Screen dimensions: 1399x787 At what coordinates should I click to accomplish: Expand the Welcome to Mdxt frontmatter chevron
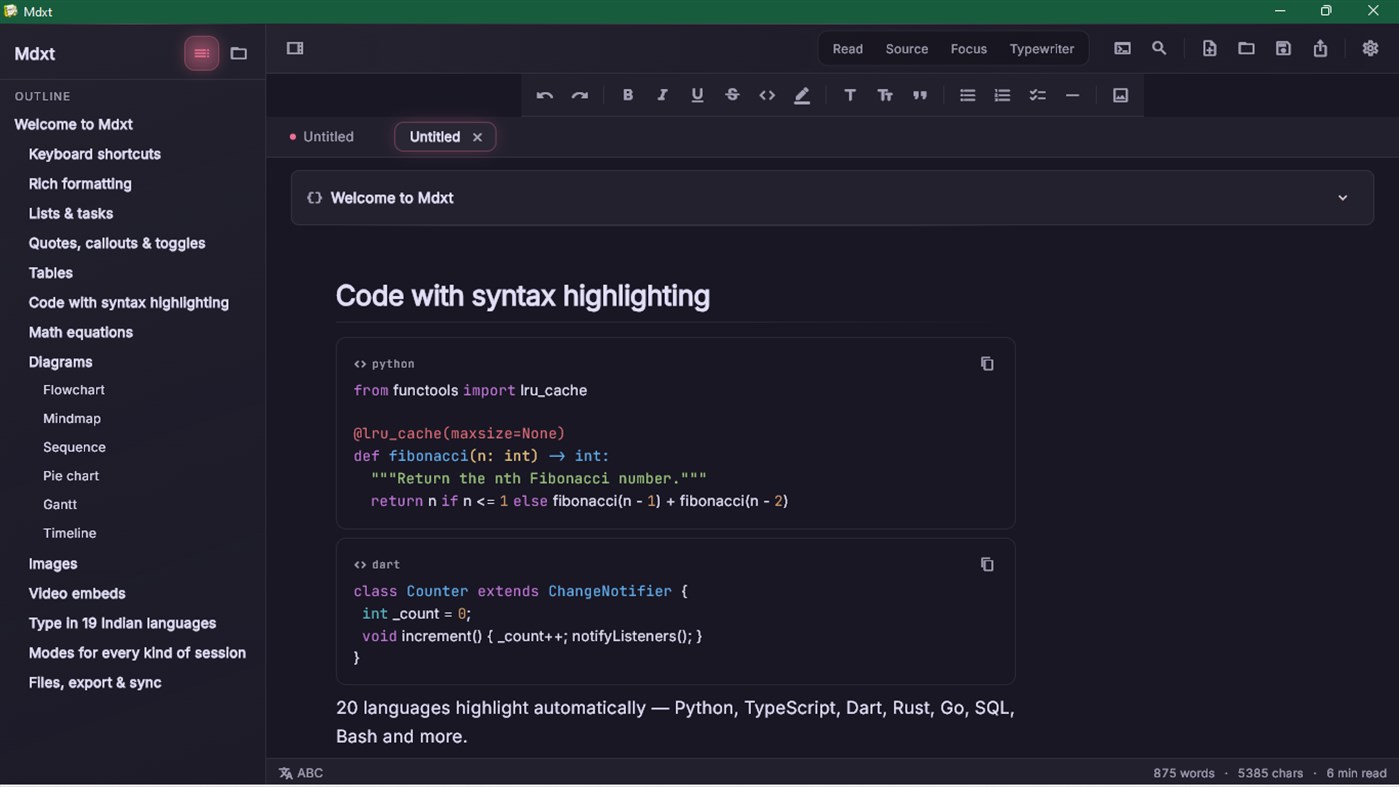(1343, 198)
